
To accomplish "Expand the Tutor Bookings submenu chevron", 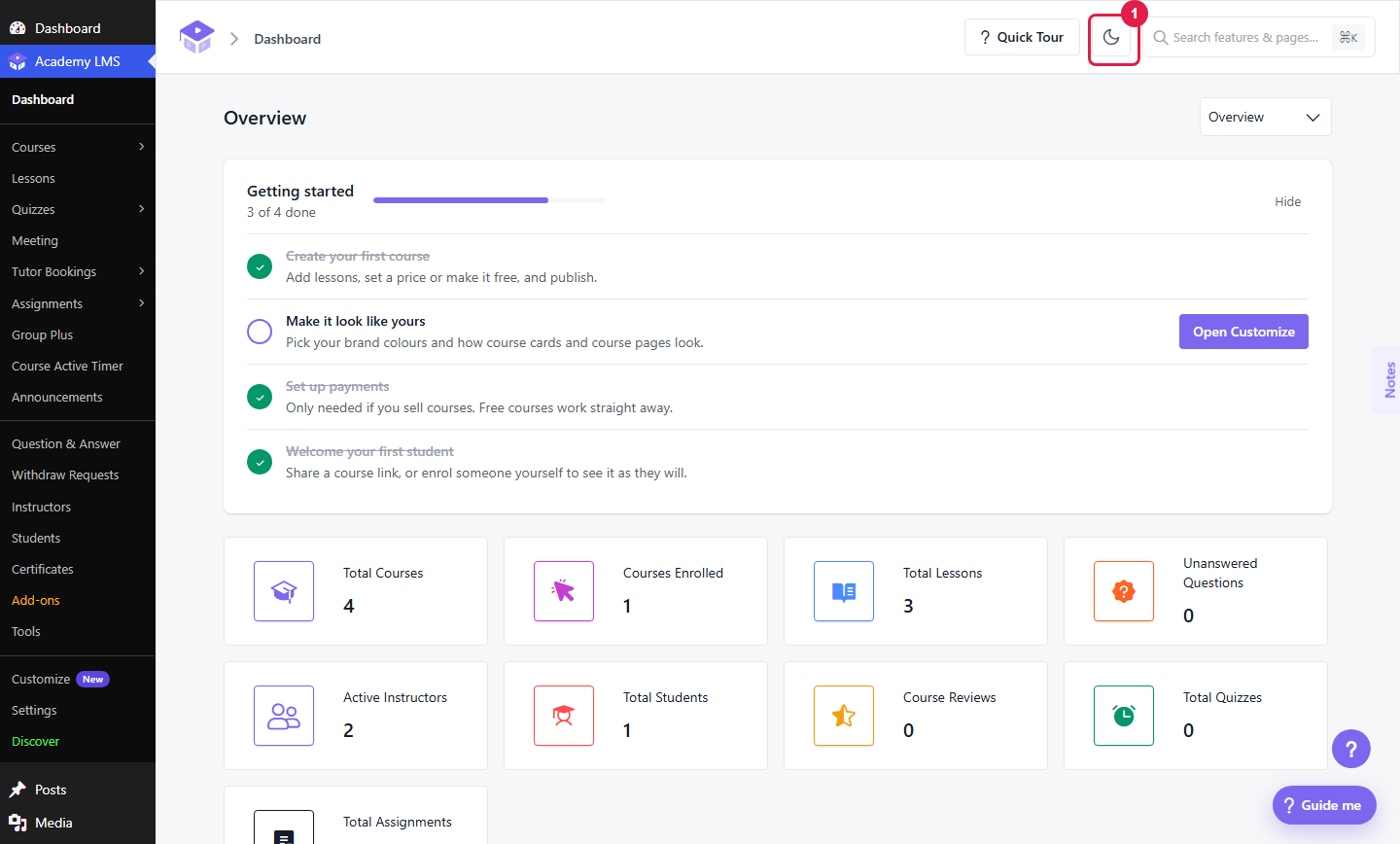I will (x=142, y=271).
